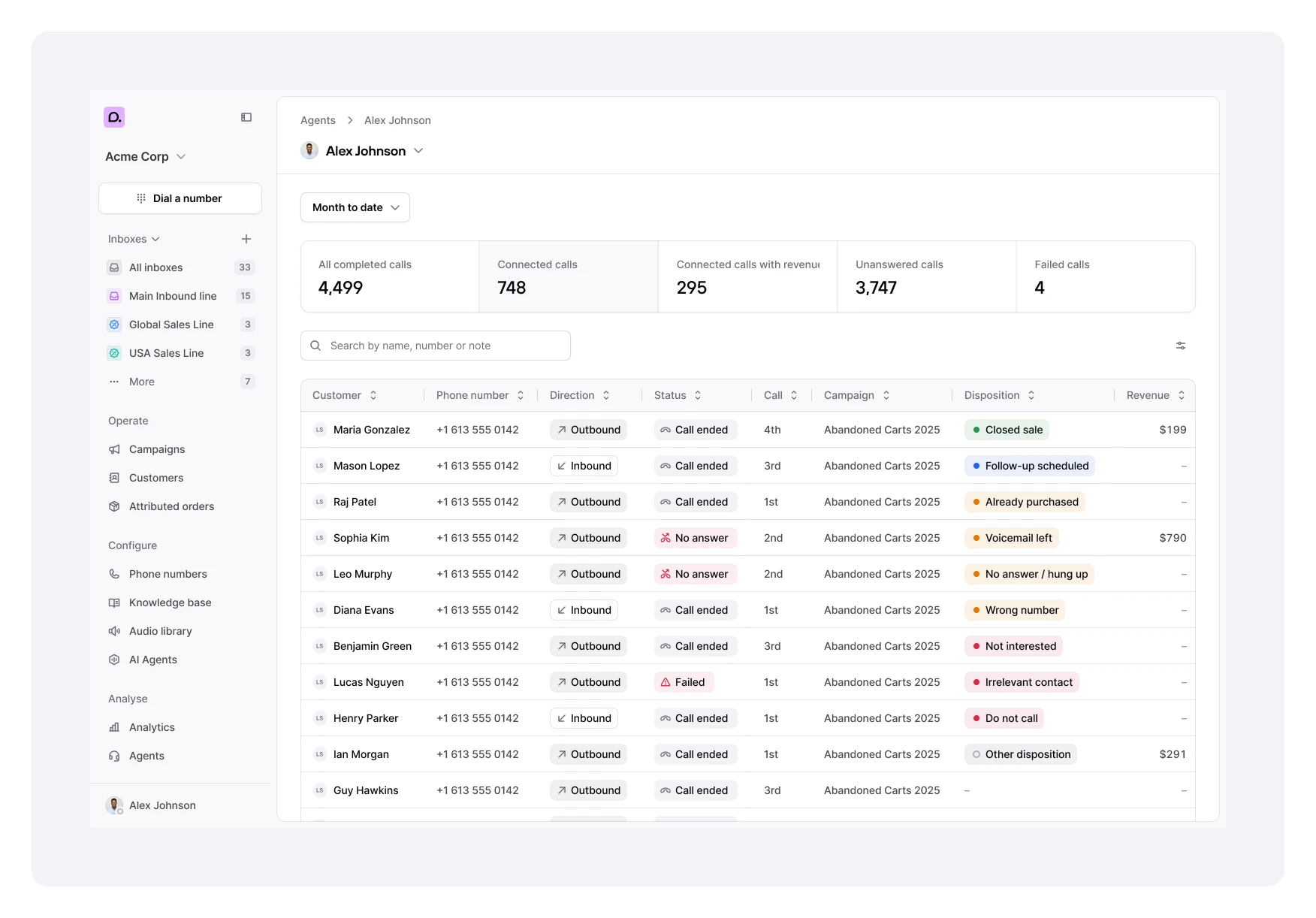Go to Agents breadcrumb link
1316x918 pixels.
click(x=318, y=120)
